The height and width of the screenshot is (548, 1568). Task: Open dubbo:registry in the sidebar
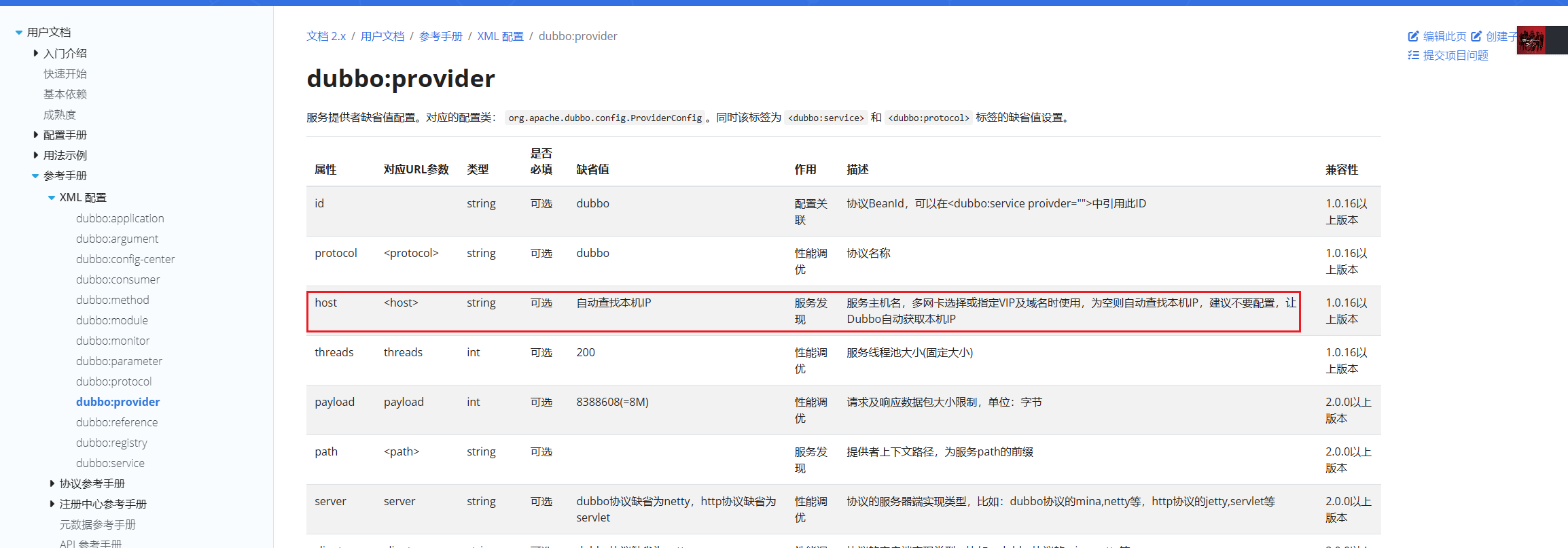coord(111,443)
